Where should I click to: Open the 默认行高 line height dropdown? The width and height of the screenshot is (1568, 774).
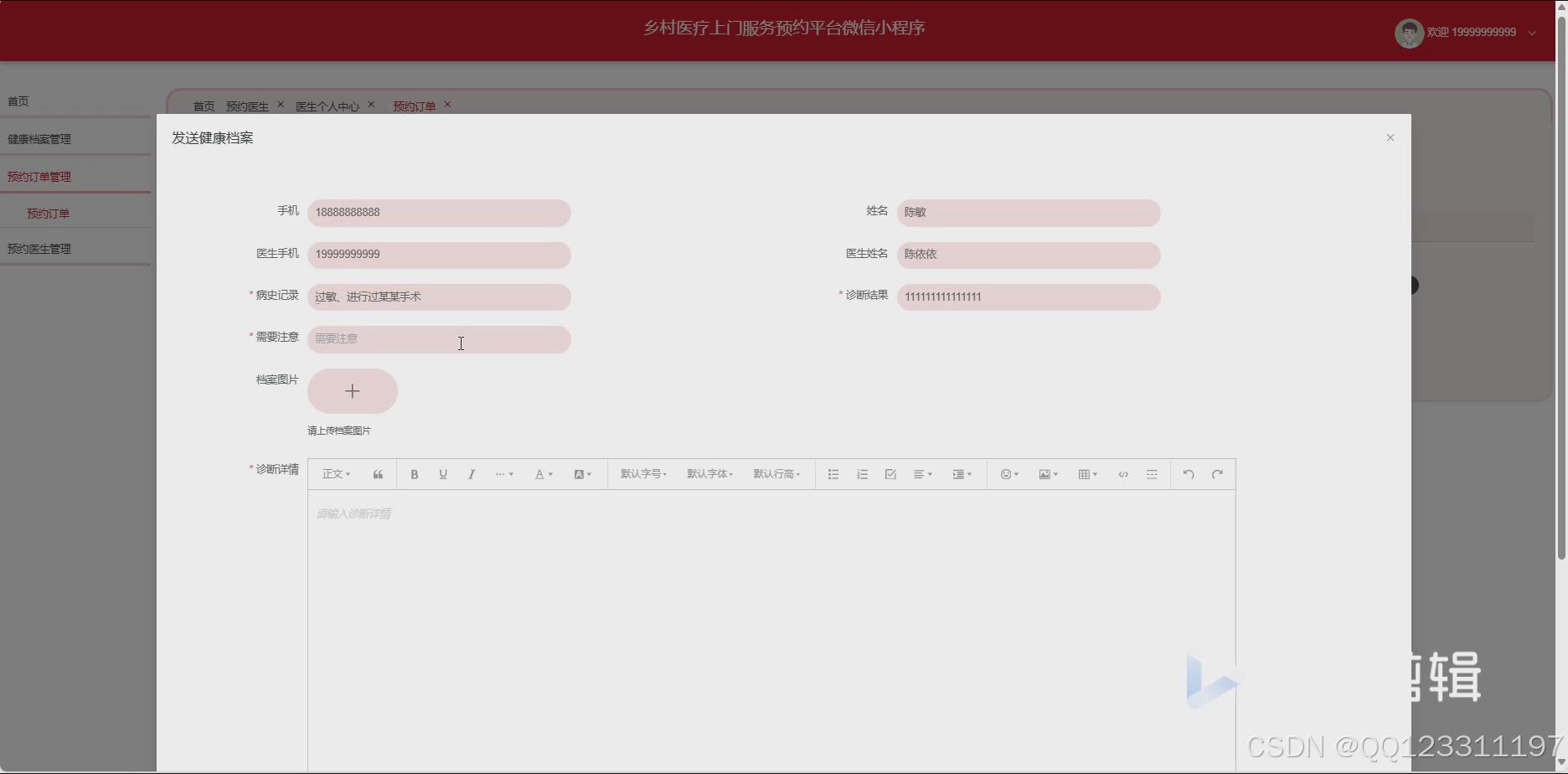(776, 474)
